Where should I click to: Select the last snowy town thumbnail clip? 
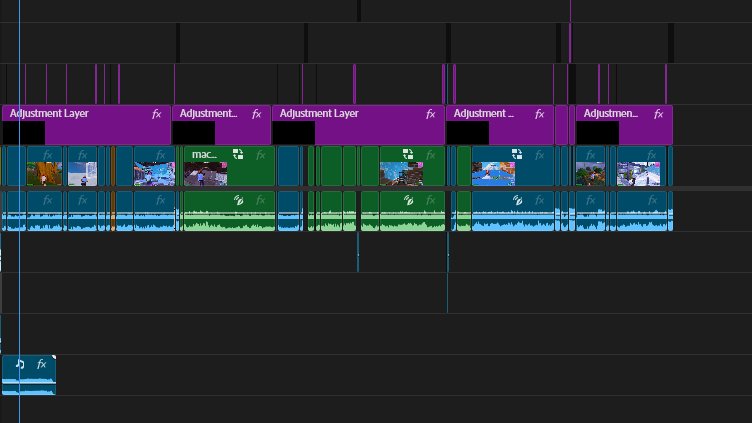638,174
